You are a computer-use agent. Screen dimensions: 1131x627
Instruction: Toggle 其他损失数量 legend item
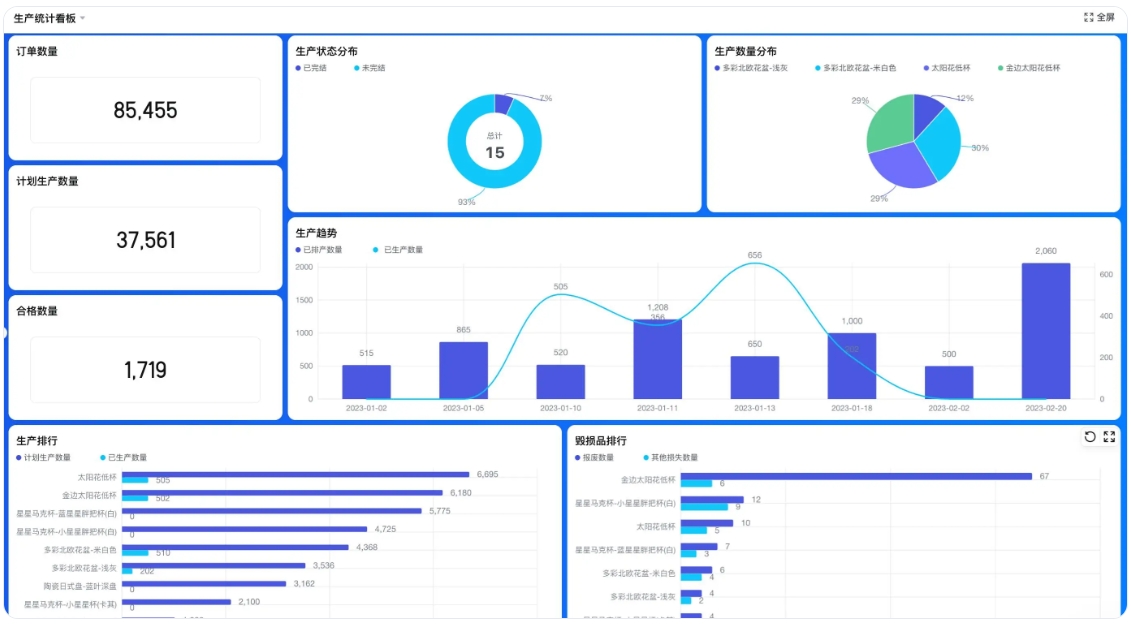[670, 457]
